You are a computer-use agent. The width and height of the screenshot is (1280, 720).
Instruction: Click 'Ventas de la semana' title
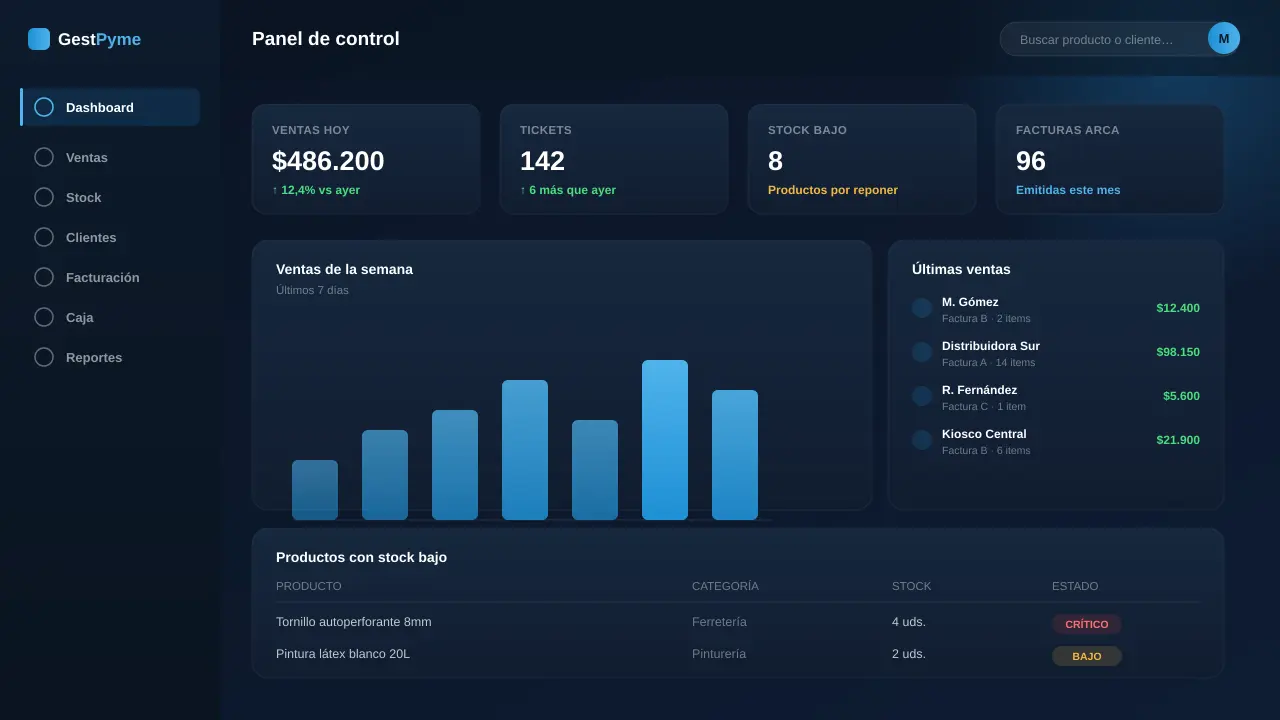pyautogui.click(x=344, y=269)
